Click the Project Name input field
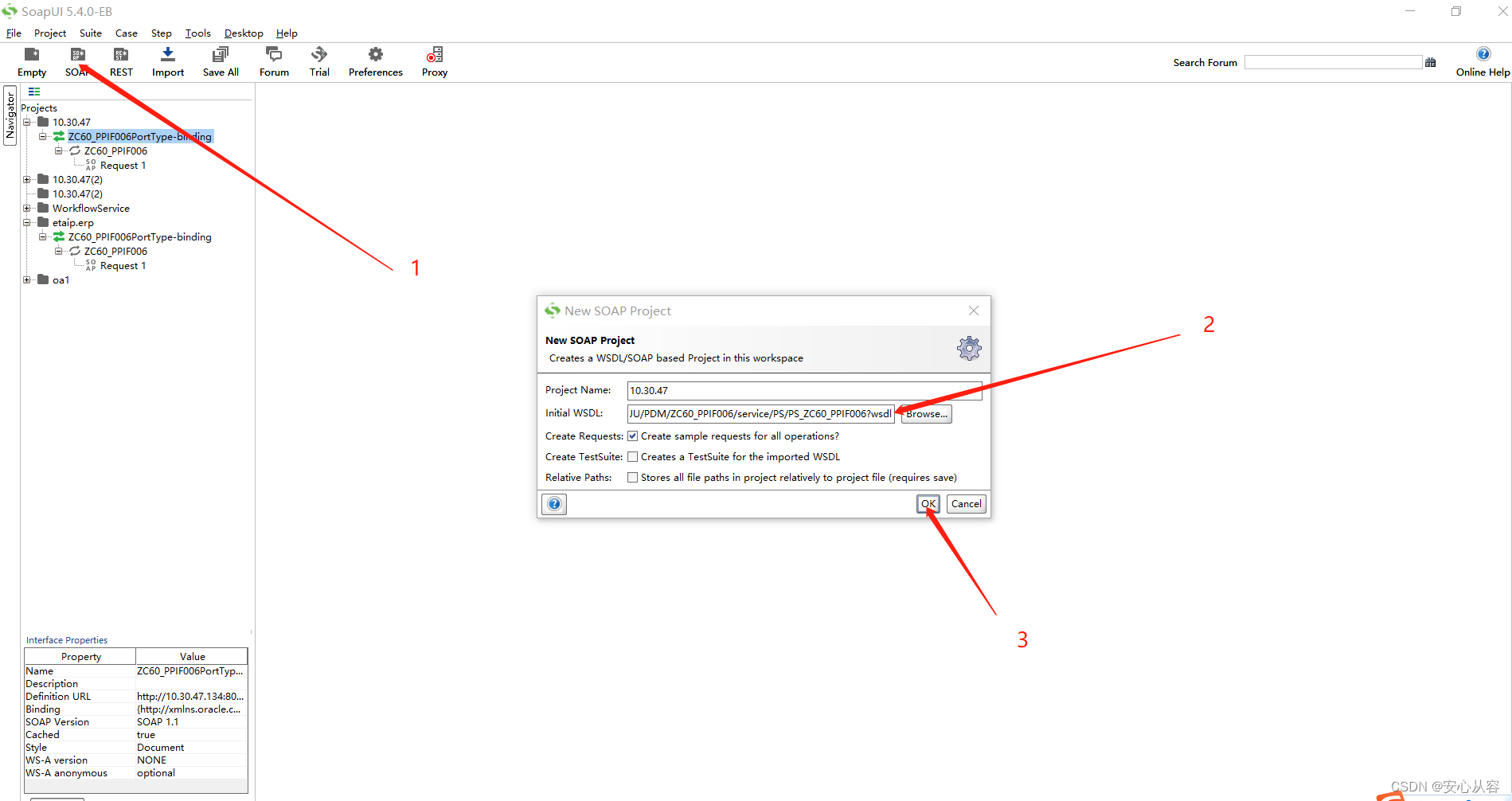 point(804,391)
